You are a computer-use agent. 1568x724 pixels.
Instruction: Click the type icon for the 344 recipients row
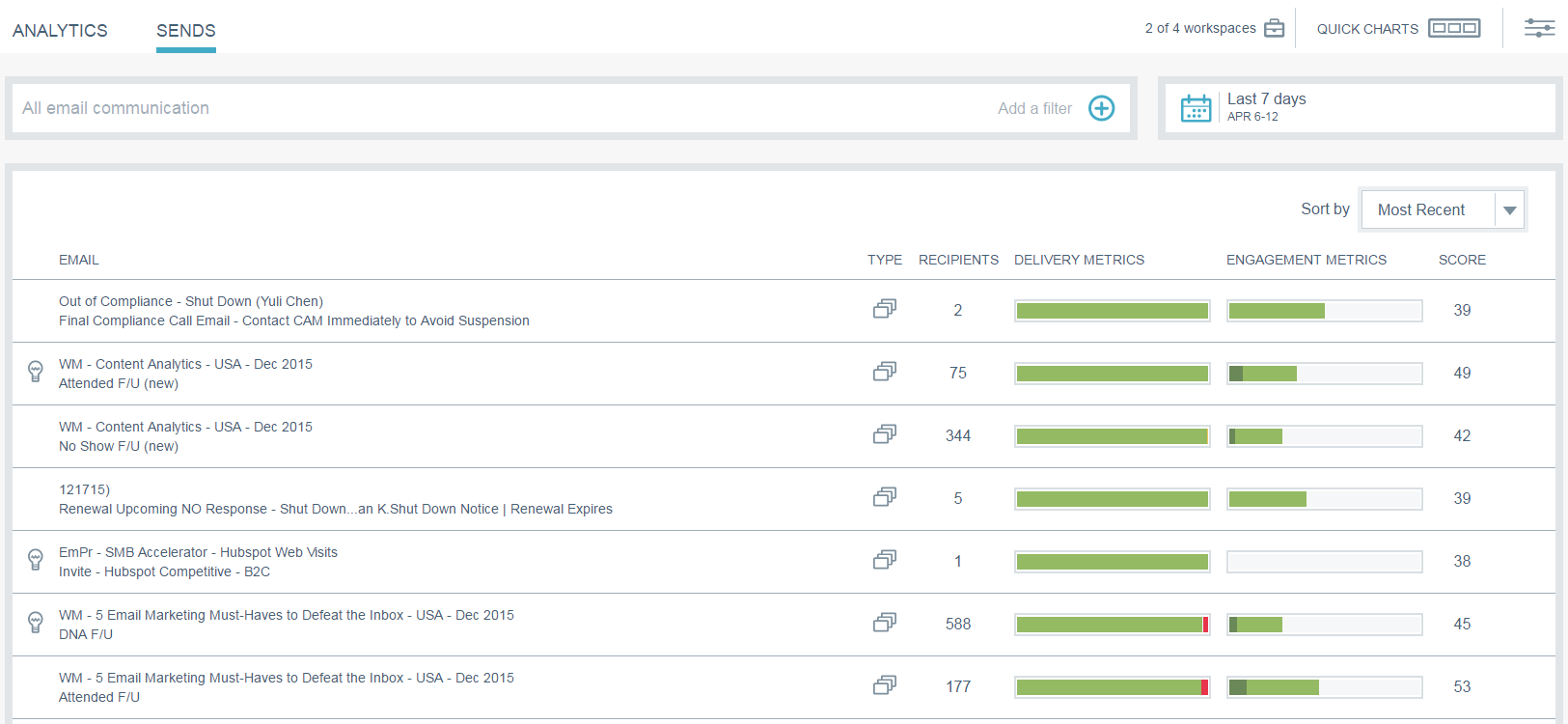pos(884,435)
